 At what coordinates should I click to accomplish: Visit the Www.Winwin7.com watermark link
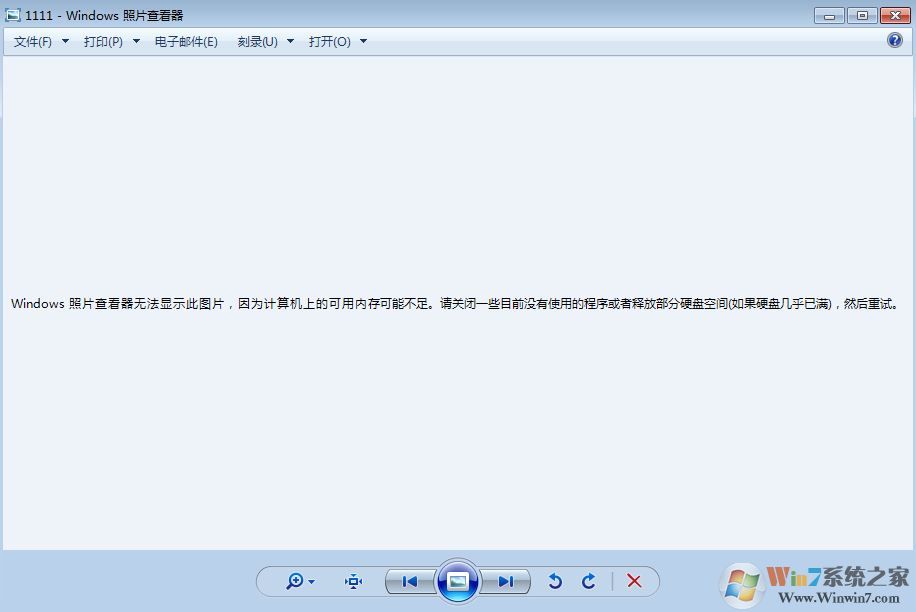[x=836, y=595]
